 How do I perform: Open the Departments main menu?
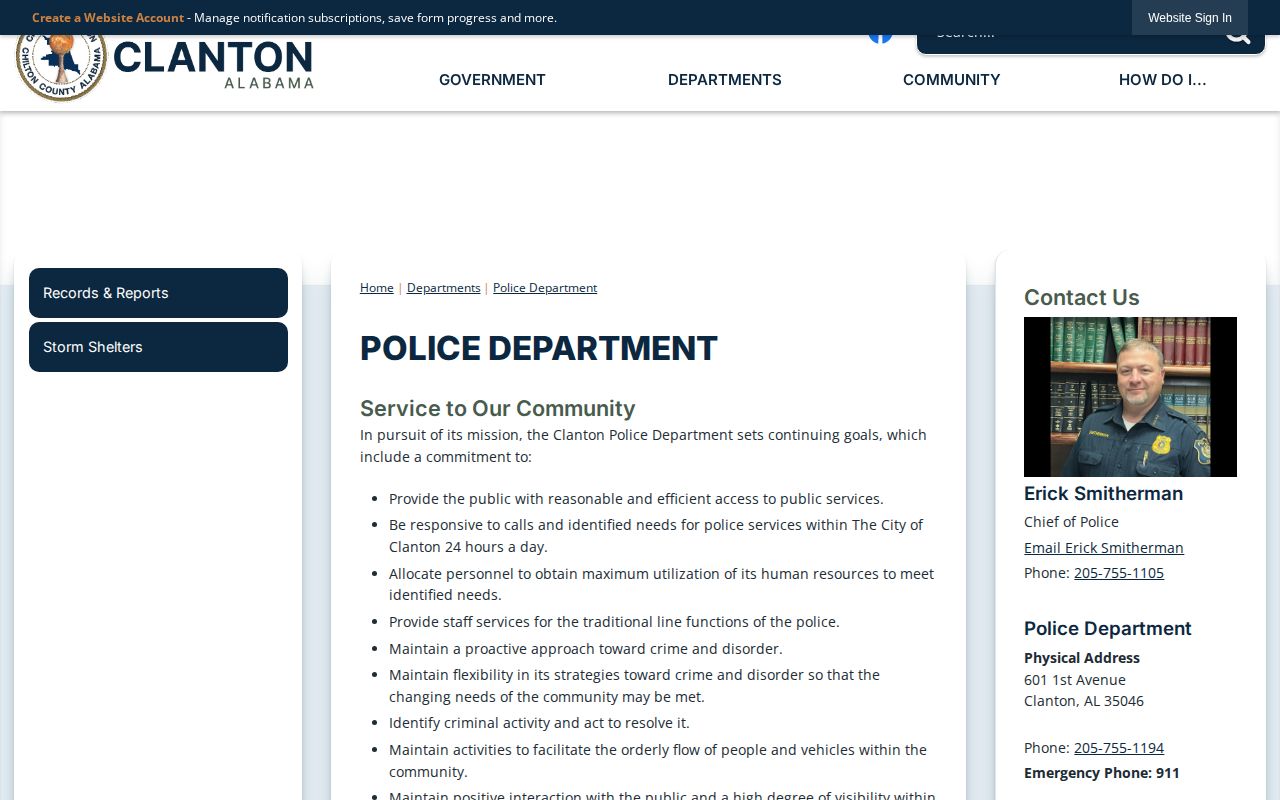(725, 80)
